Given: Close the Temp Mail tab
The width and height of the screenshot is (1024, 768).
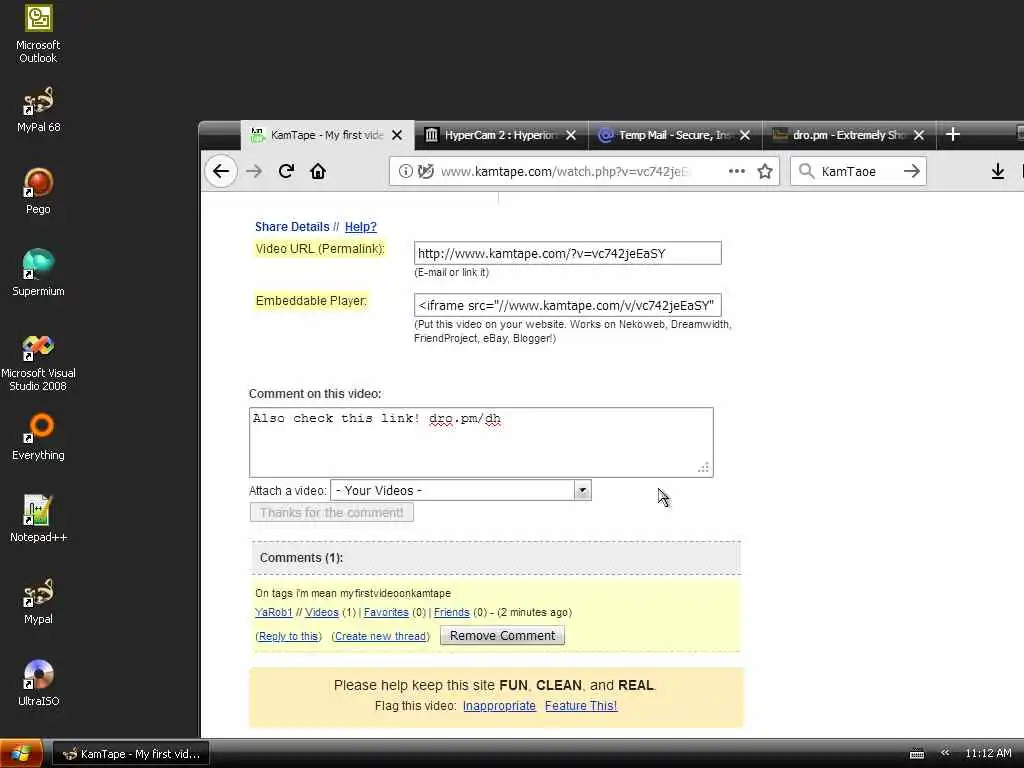Looking at the screenshot, I should pyautogui.click(x=744, y=135).
